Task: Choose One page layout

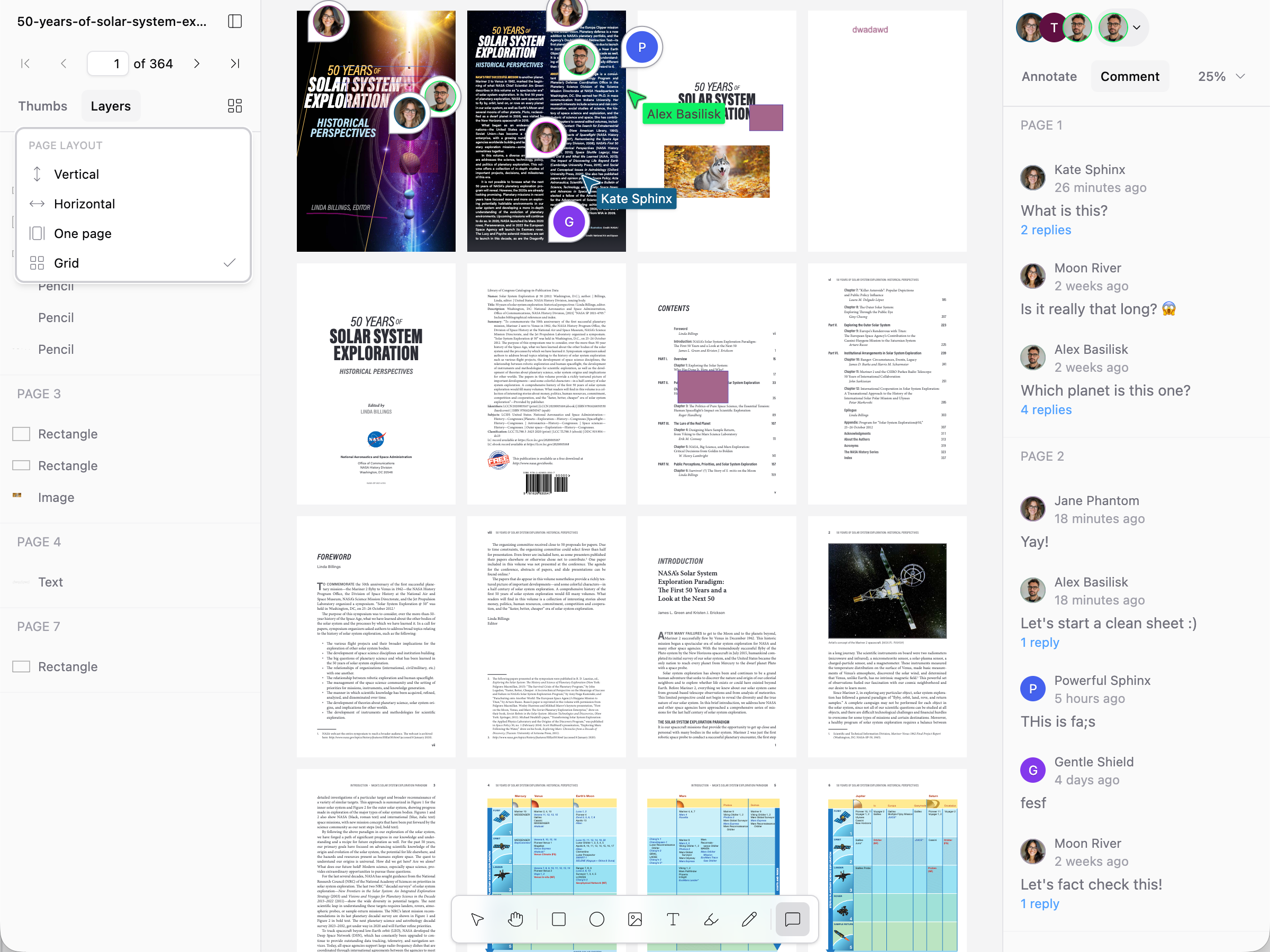Action: coord(133,234)
